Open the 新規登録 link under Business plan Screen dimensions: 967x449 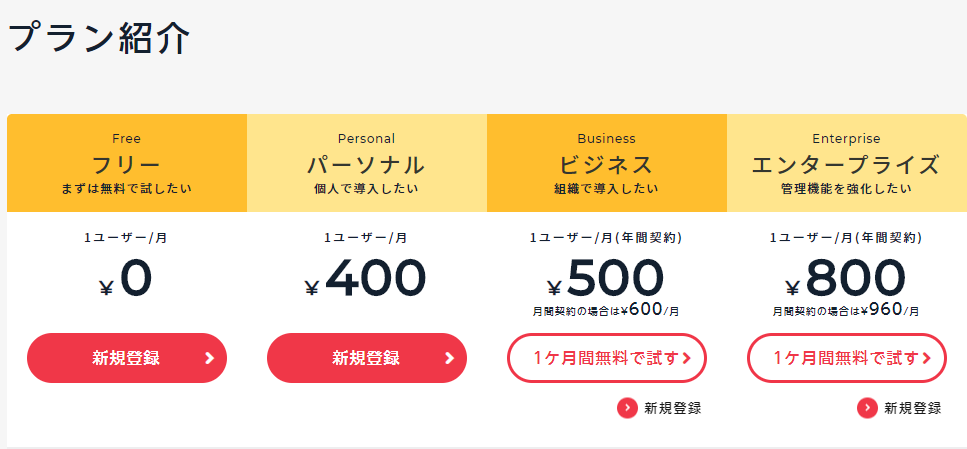pyautogui.click(x=673, y=408)
